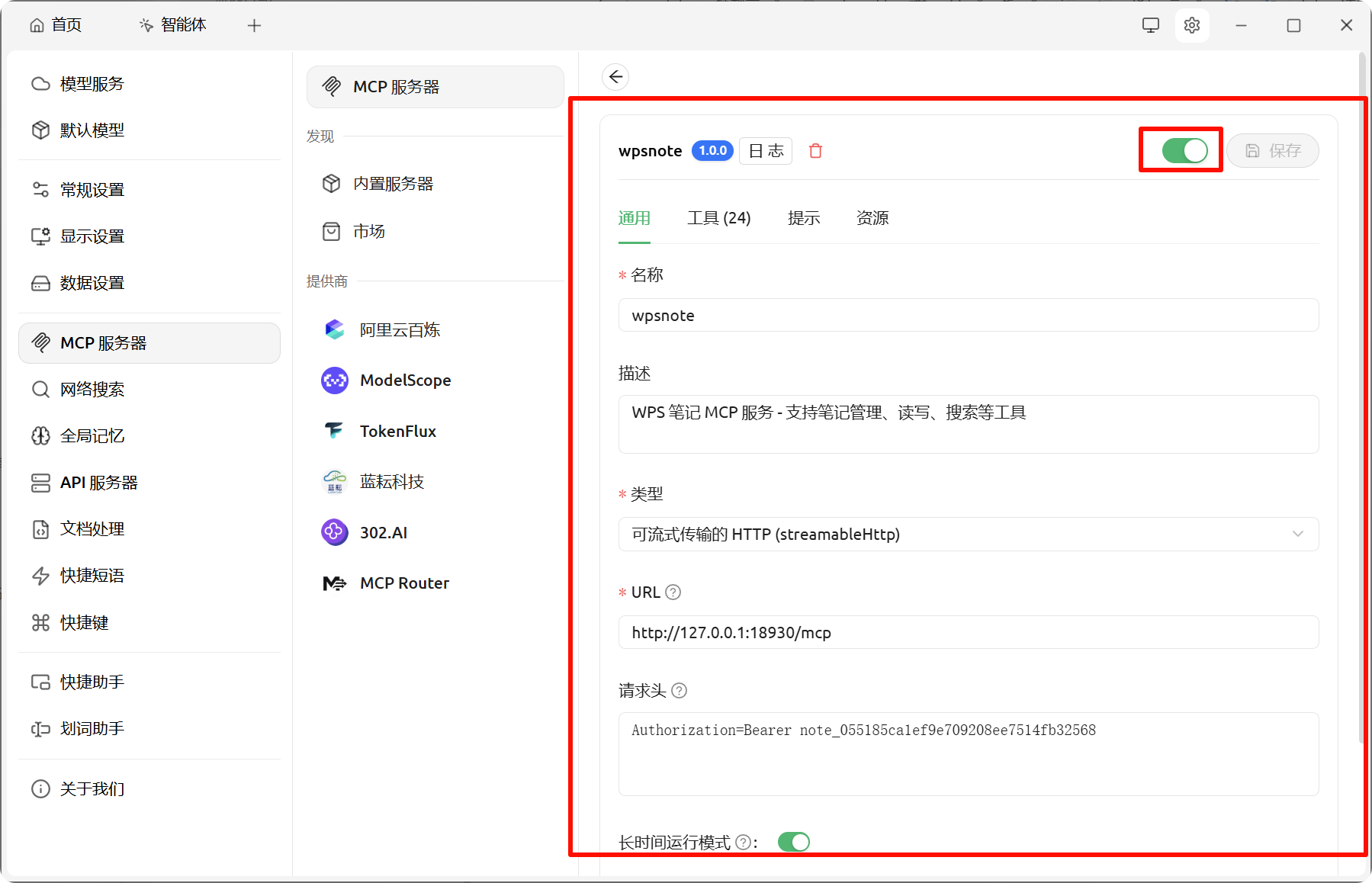Open the 类型 dropdown showing streamableHttp
Screen dimensions: 1372x883
969,535
